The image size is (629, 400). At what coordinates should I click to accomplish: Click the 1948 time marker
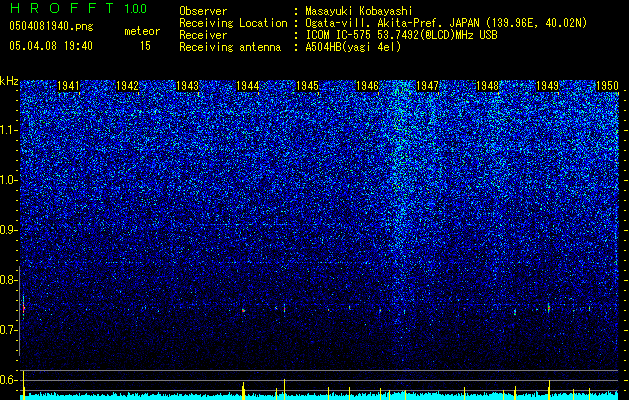pyautogui.click(x=487, y=86)
